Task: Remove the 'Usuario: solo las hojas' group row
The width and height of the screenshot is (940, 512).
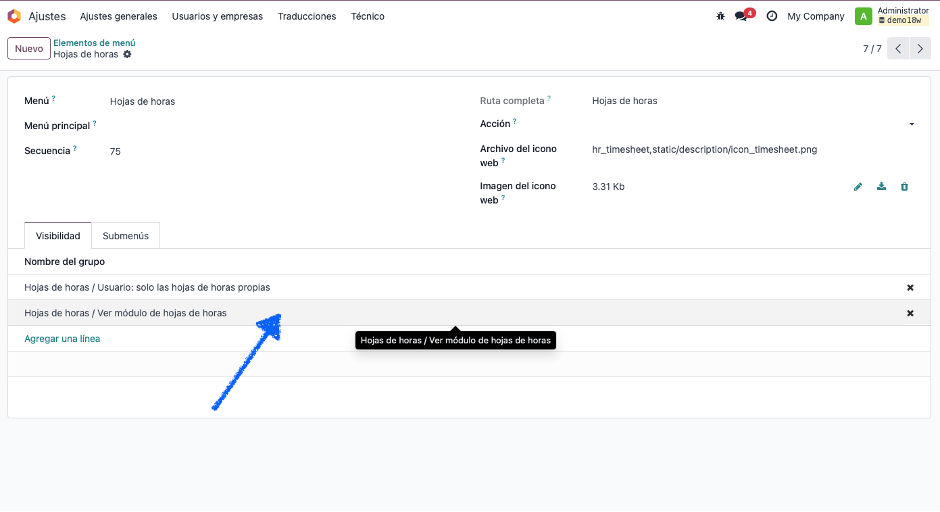Action: point(910,288)
